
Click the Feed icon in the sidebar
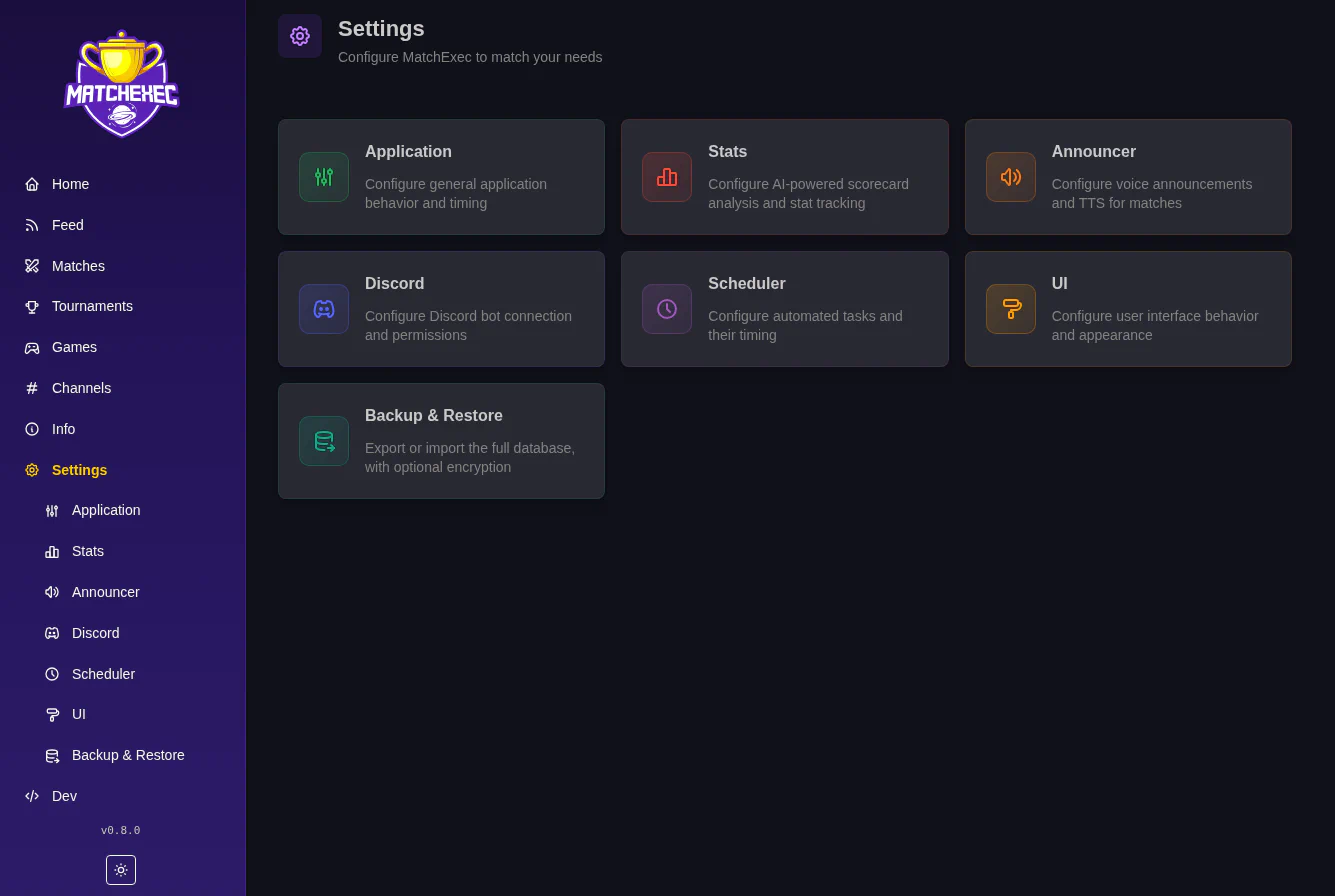(32, 225)
